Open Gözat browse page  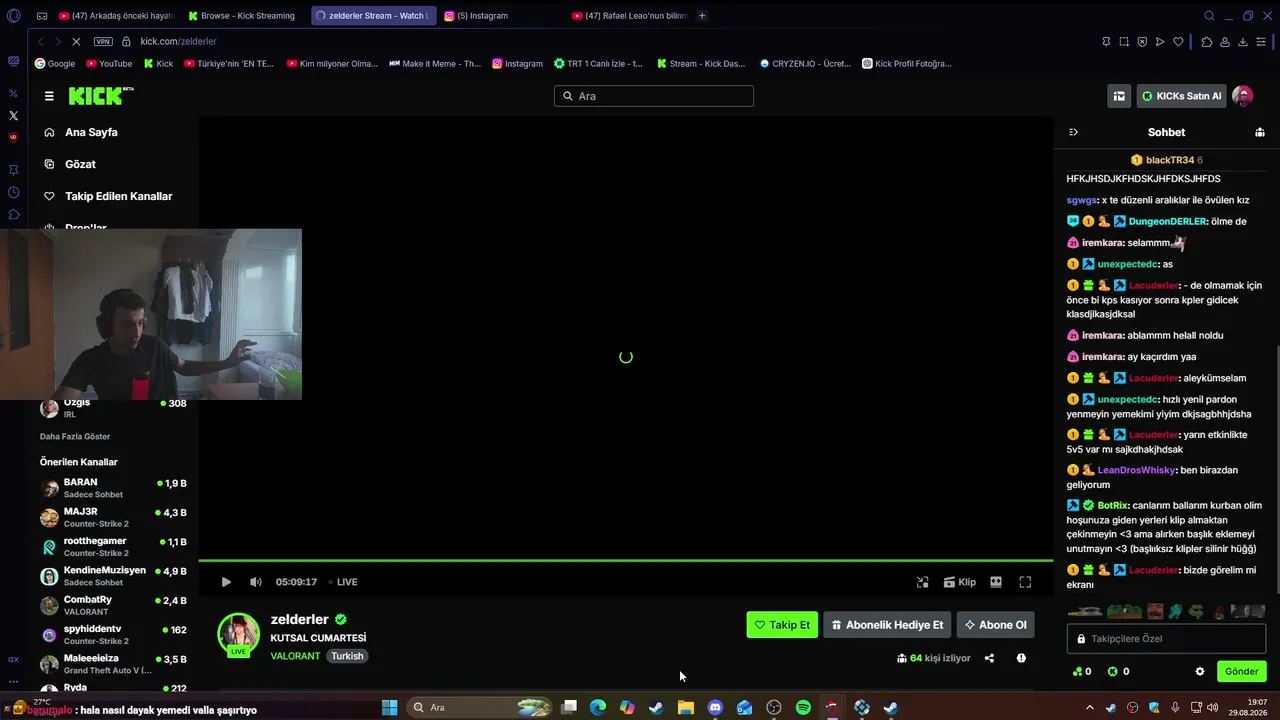pyautogui.click(x=80, y=164)
